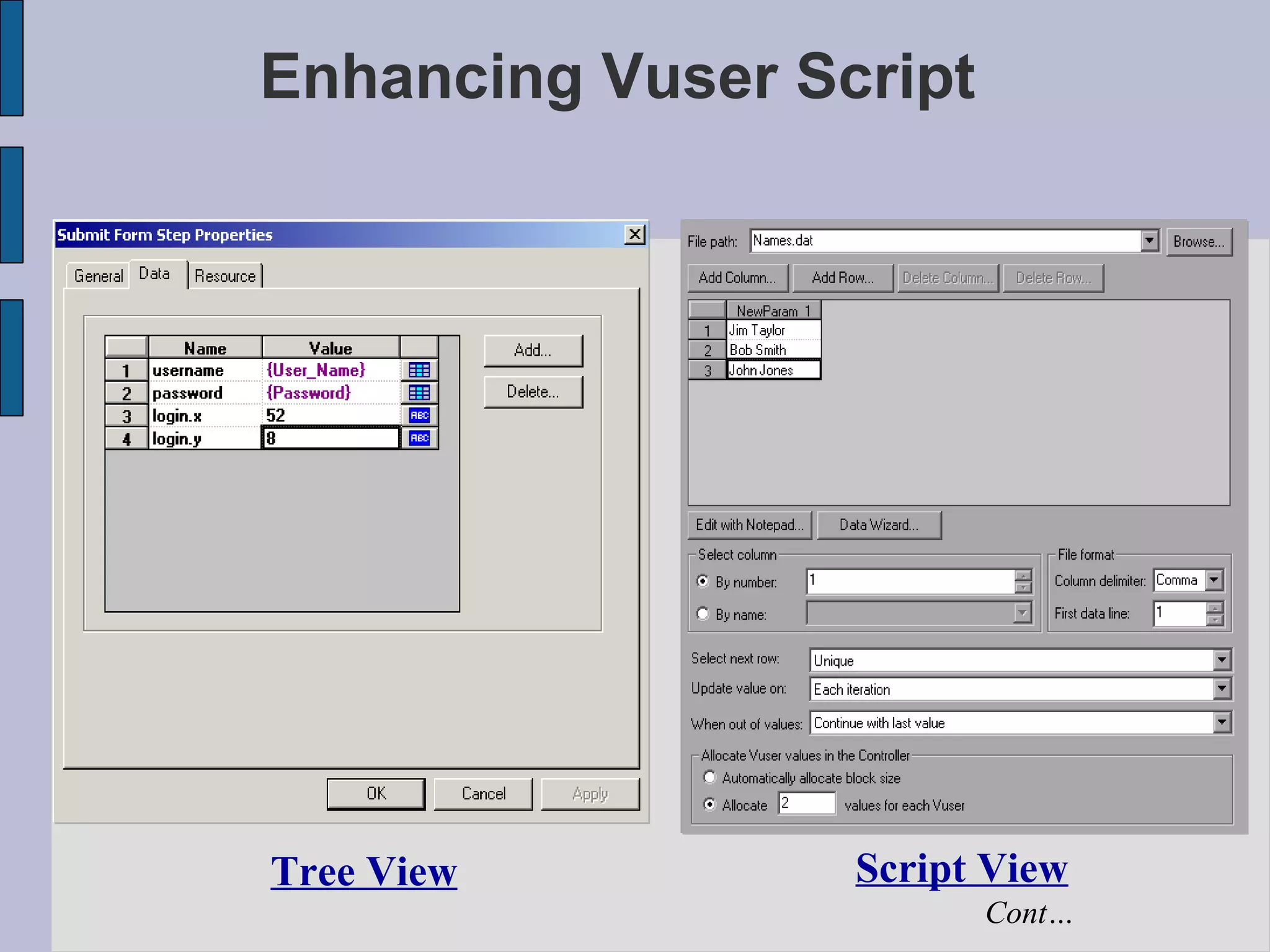Screen dimensions: 1270x952
Task: Expand the Select next row dropdown
Action: click(x=1222, y=660)
